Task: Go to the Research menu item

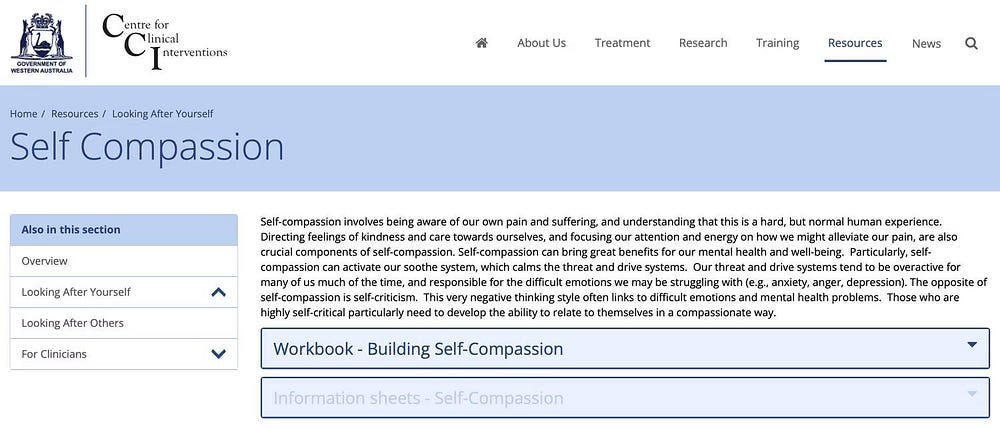Action: (x=703, y=43)
